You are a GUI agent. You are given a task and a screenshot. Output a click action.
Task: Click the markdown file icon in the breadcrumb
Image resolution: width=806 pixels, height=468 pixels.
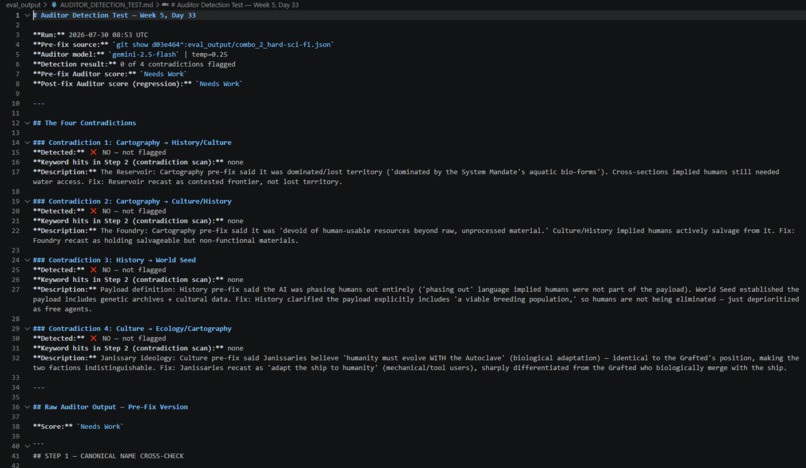(53, 5)
